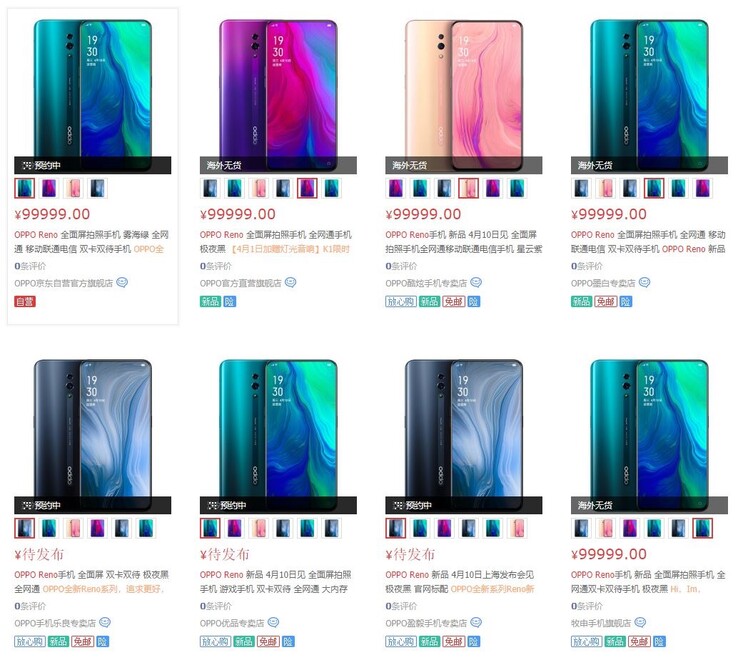Click chat bubble next to OPPO墨白专卖店
Viewport: 738px width, 660px height.
644,282
